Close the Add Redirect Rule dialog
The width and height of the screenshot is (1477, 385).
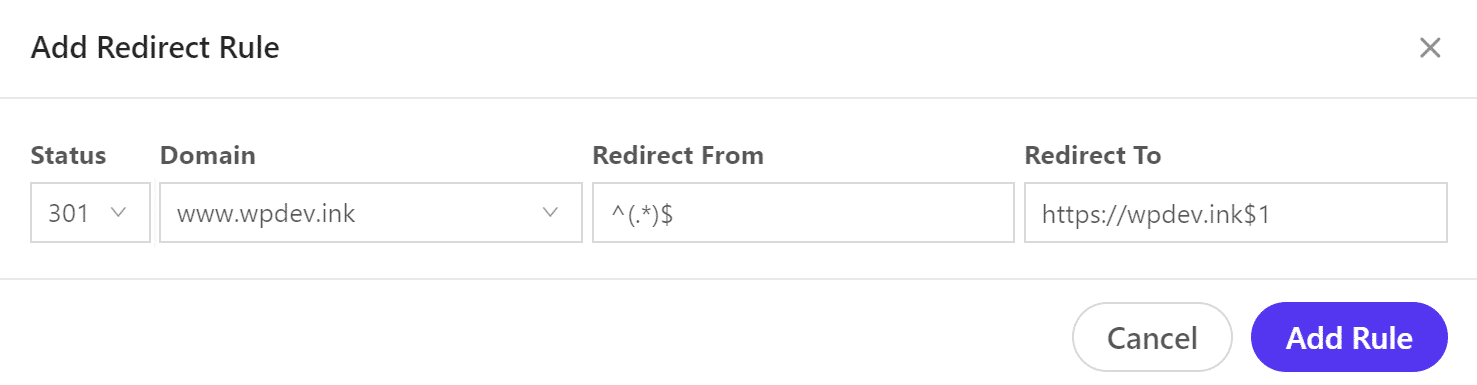pos(1430,48)
